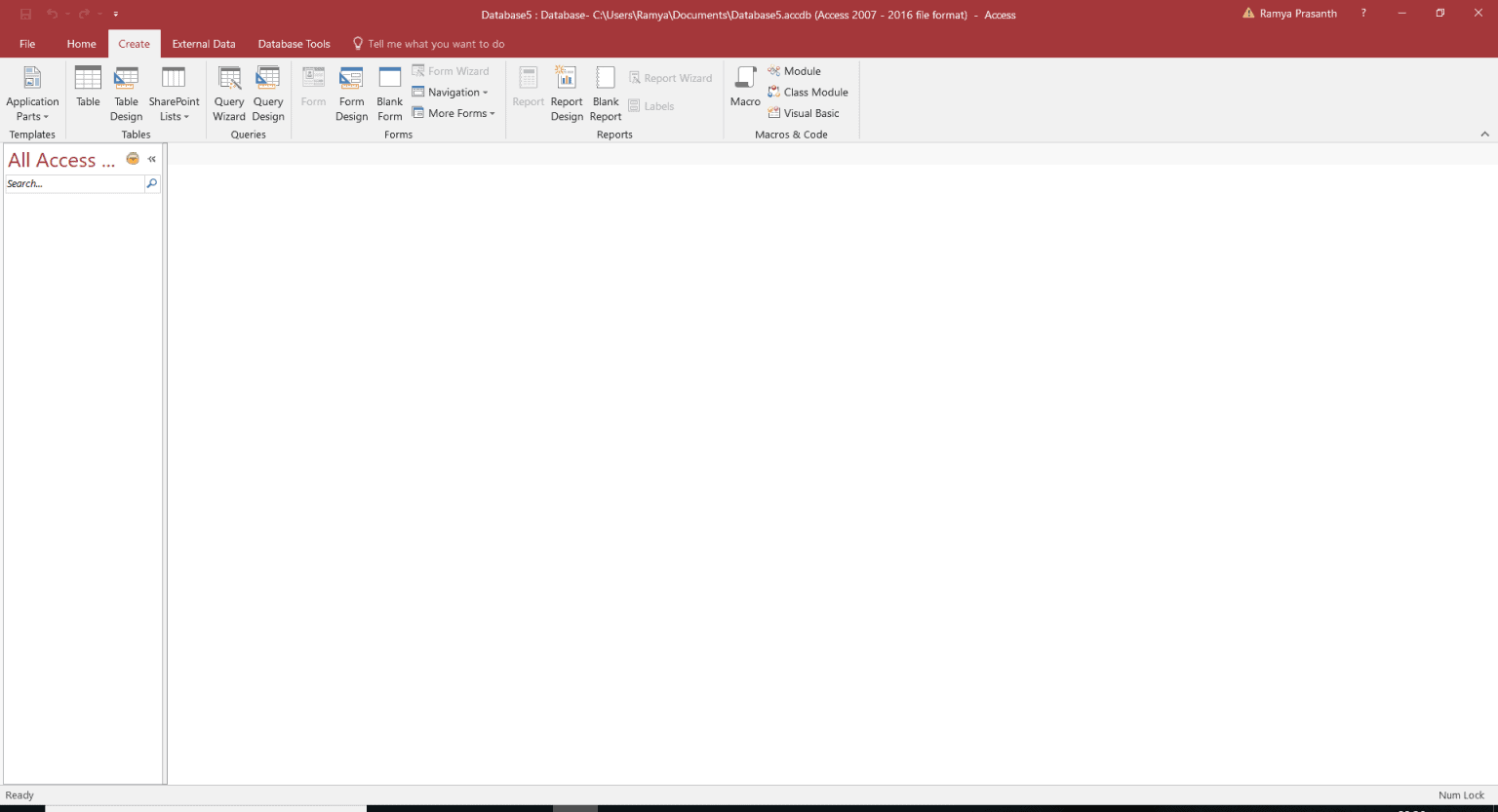The width and height of the screenshot is (1498, 812).
Task: Open the Database Tools tab
Action: point(294,44)
